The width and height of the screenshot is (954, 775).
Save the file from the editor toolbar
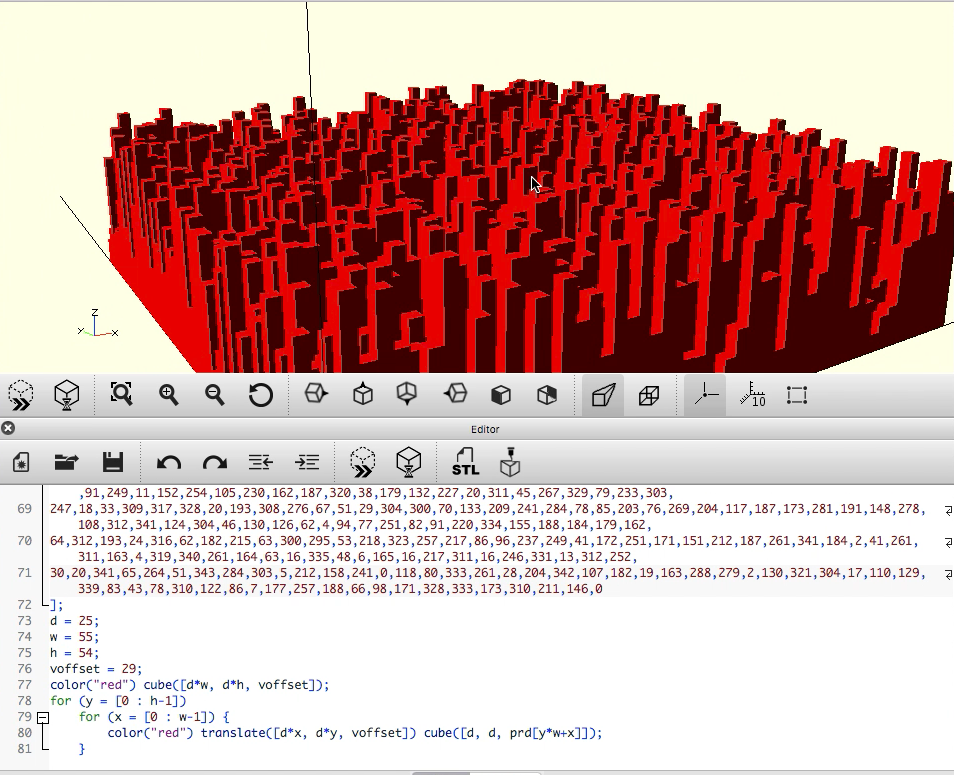click(113, 462)
